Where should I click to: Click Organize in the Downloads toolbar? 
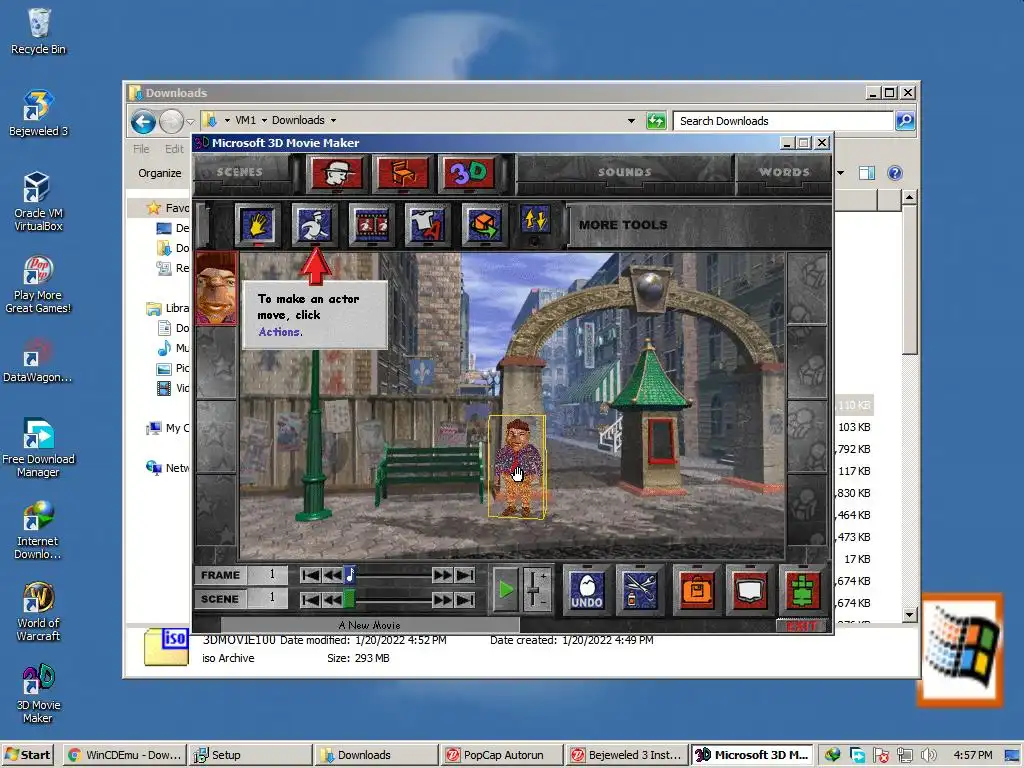tap(159, 173)
